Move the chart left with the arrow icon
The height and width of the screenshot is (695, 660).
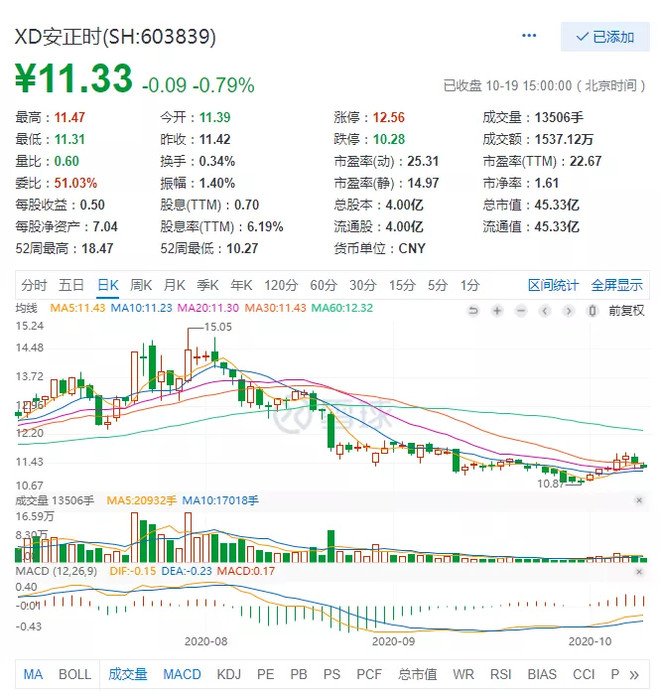pyautogui.click(x=545, y=311)
